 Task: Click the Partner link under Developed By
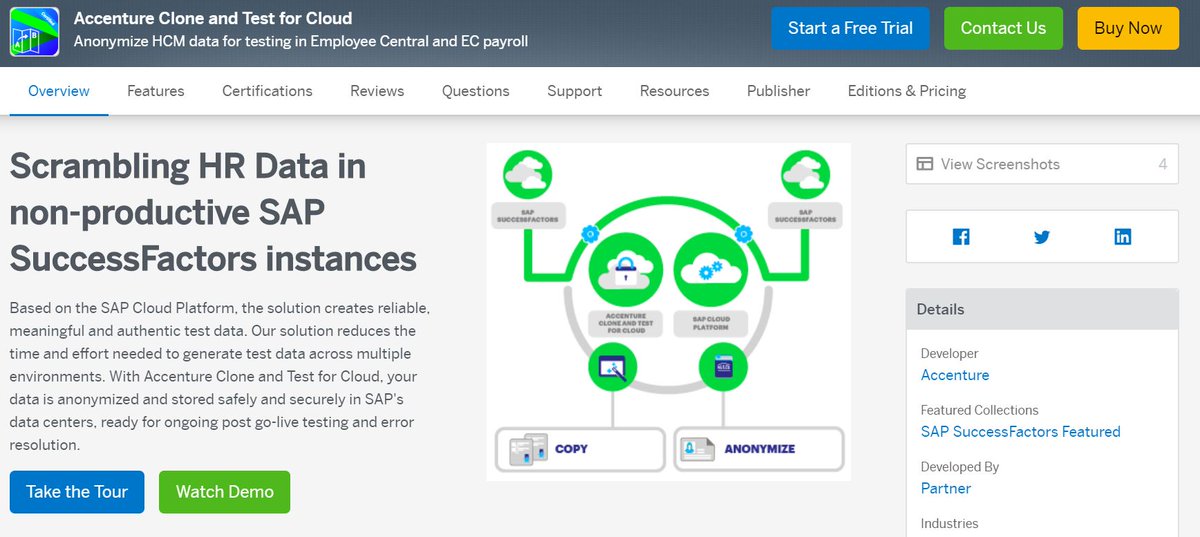pyautogui.click(x=946, y=488)
